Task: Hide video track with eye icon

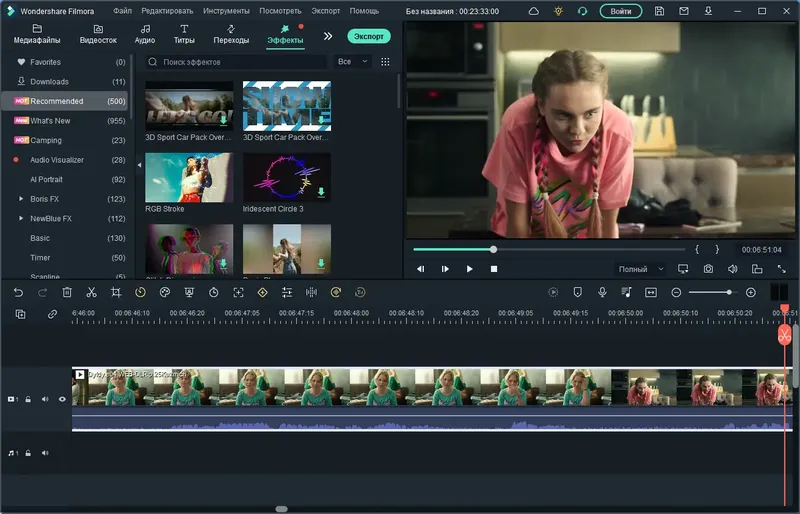Action: 62,399
